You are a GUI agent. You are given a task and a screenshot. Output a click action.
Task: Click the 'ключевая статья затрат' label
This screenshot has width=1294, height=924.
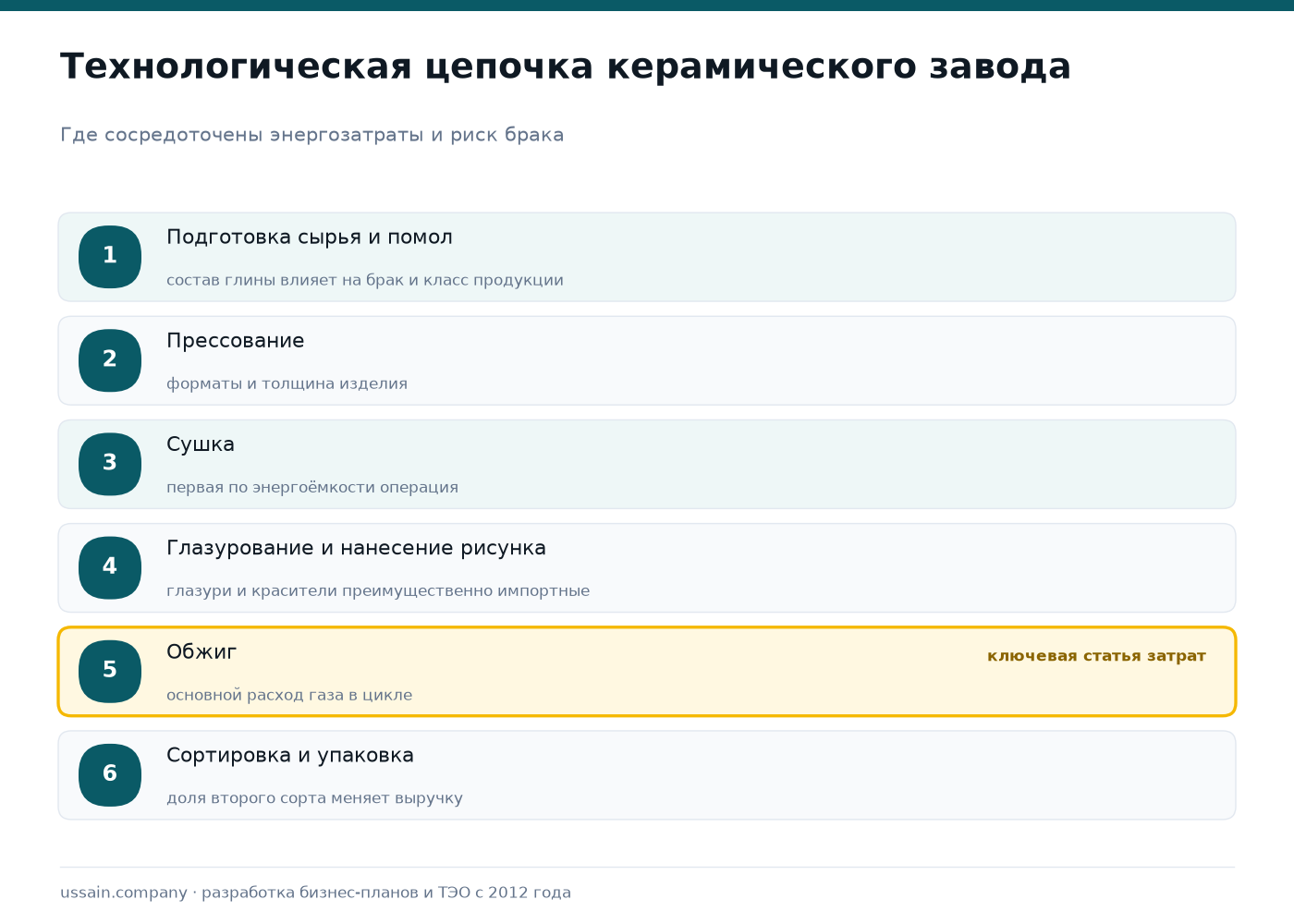click(1096, 656)
